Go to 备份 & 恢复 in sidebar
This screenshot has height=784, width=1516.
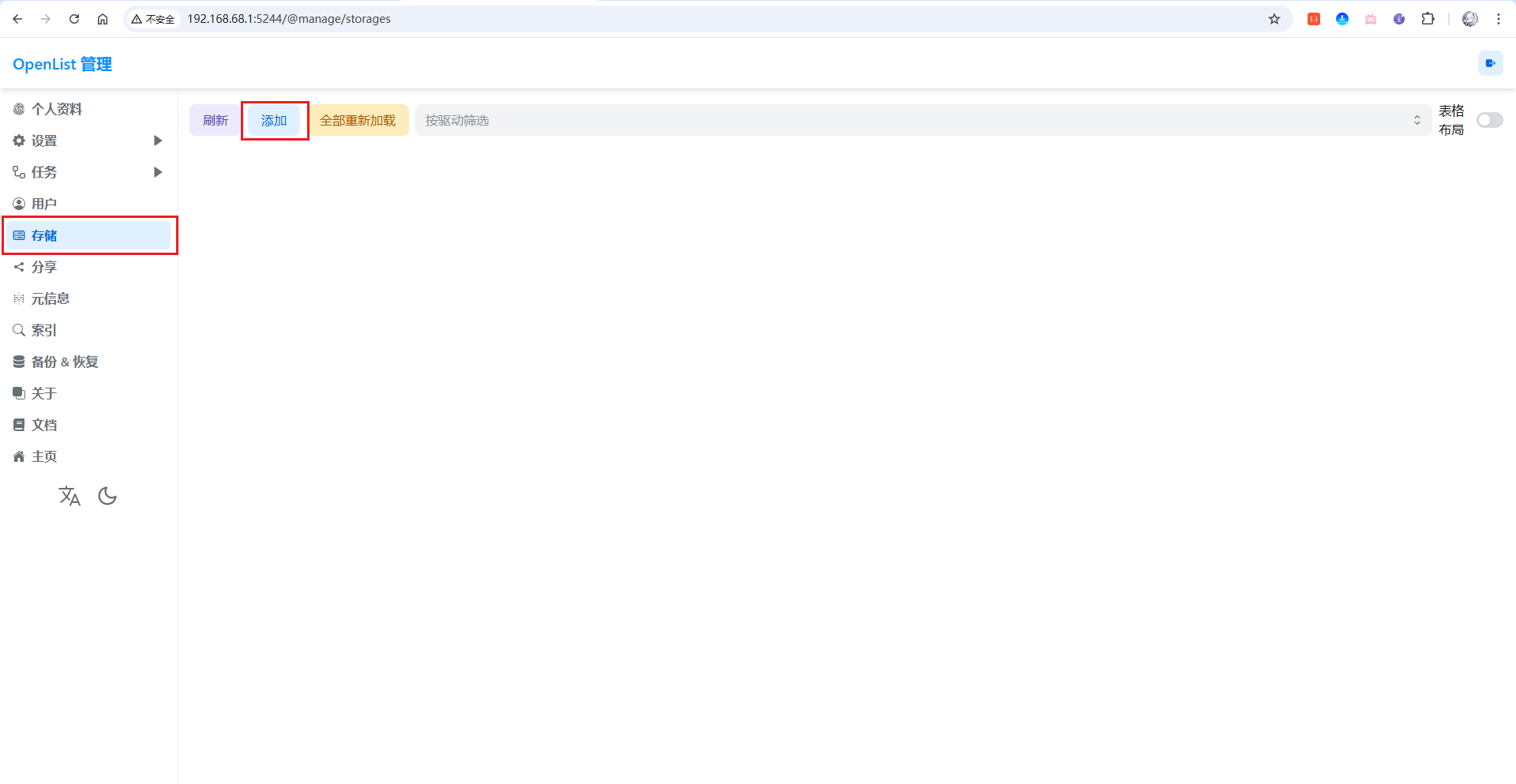[65, 362]
